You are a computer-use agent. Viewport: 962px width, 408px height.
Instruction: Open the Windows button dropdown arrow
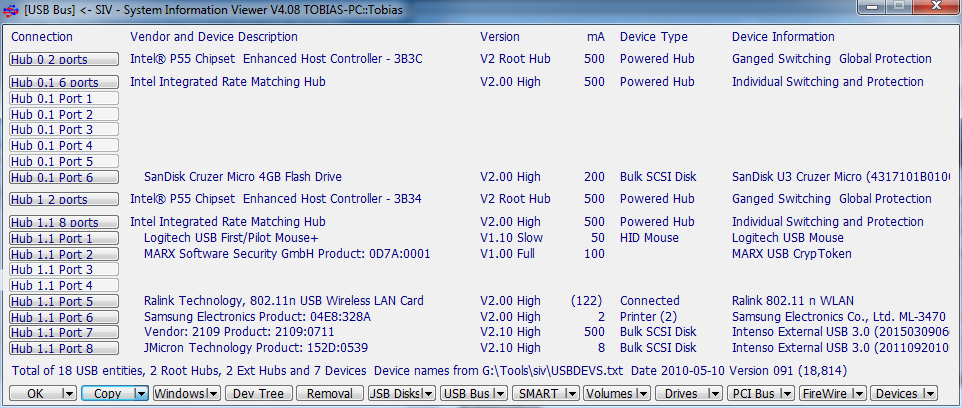(215, 394)
